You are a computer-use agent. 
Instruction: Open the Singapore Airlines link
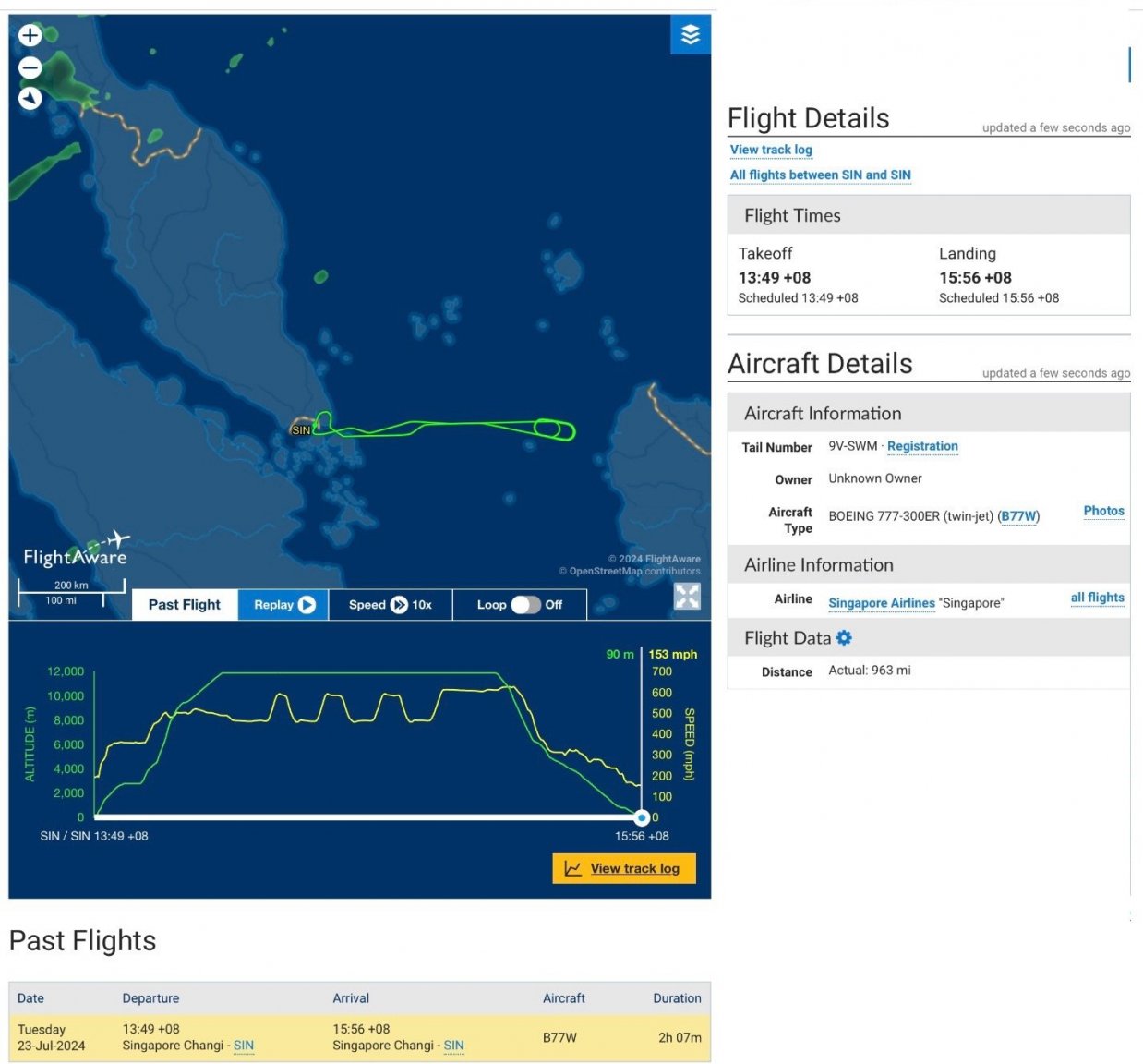click(x=881, y=603)
